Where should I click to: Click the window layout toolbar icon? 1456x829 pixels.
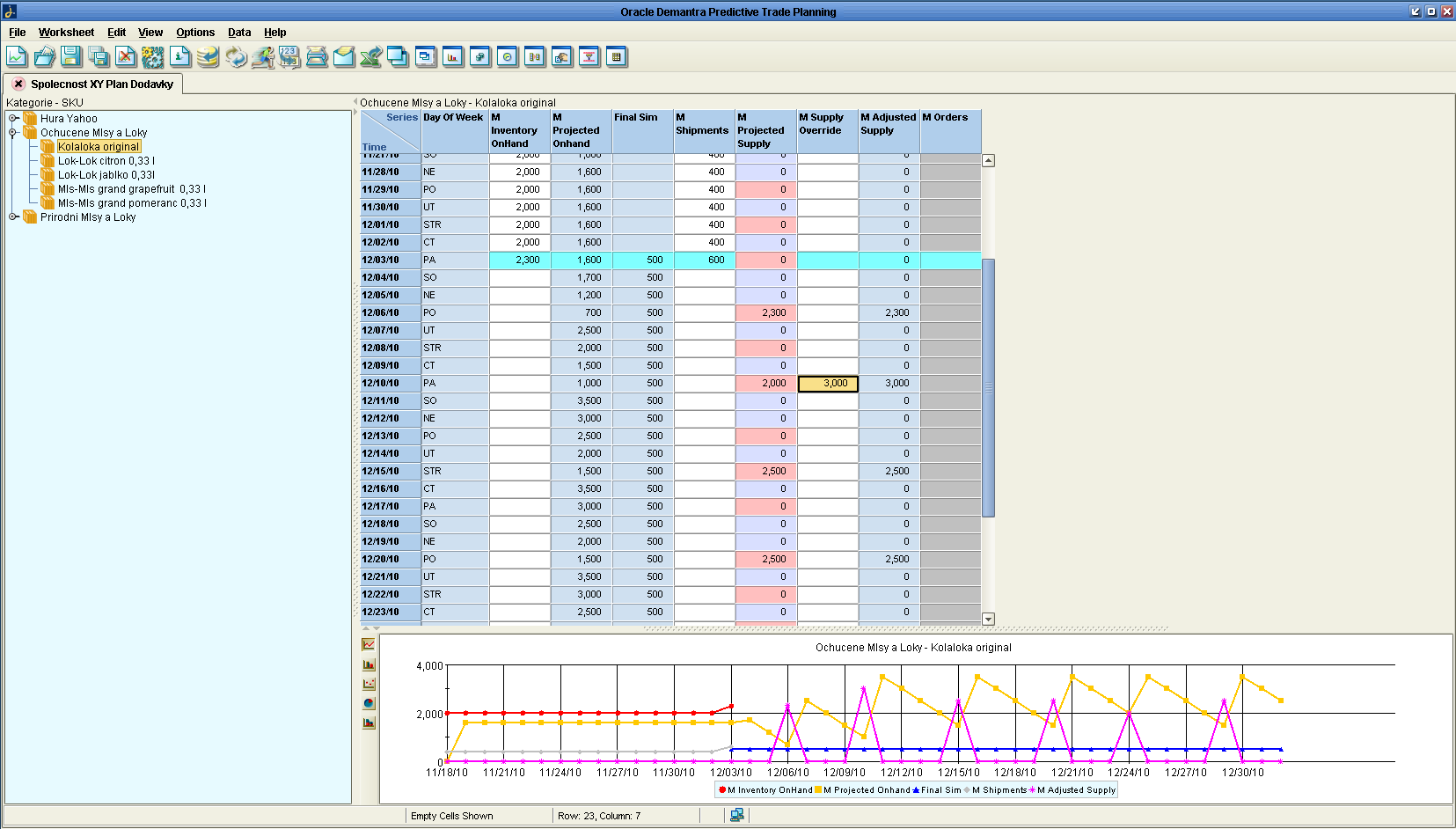pos(426,57)
